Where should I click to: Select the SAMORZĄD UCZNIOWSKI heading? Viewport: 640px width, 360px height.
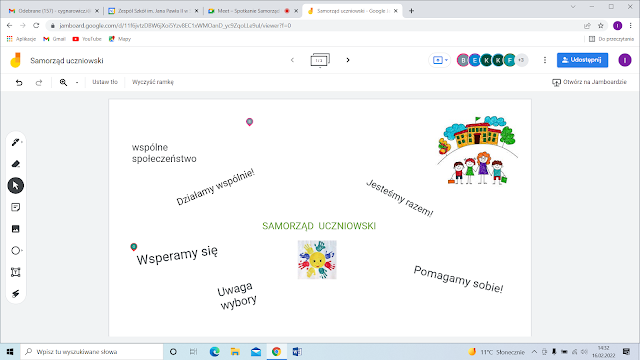coord(319,226)
